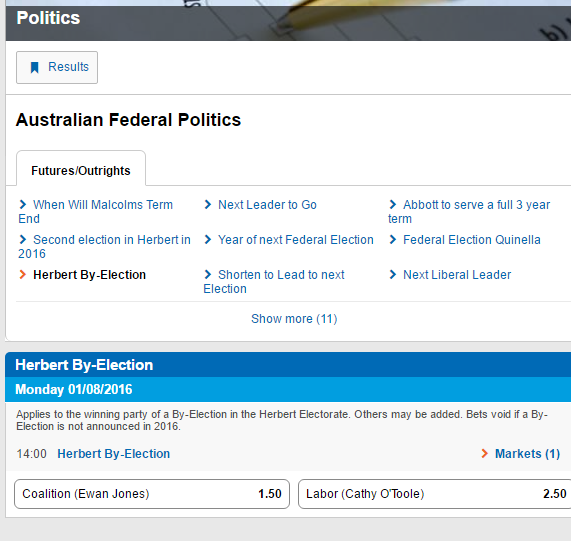Click orange arrow beside Markets (1)
571x541 pixels.
click(x=484, y=454)
